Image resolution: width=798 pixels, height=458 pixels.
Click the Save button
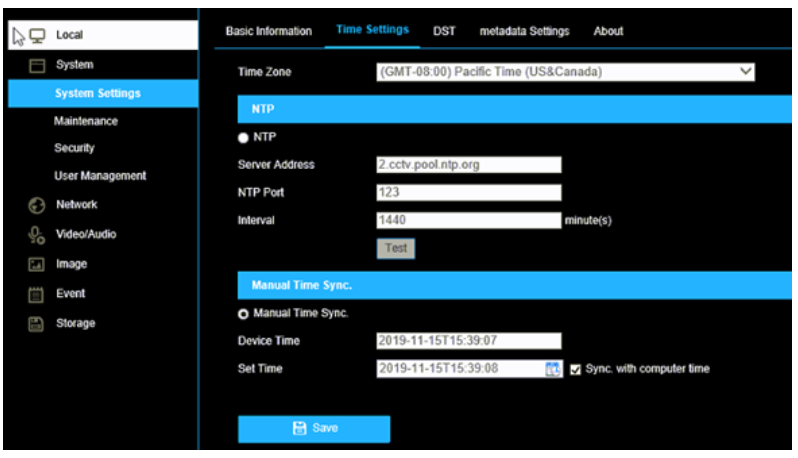coord(314,429)
